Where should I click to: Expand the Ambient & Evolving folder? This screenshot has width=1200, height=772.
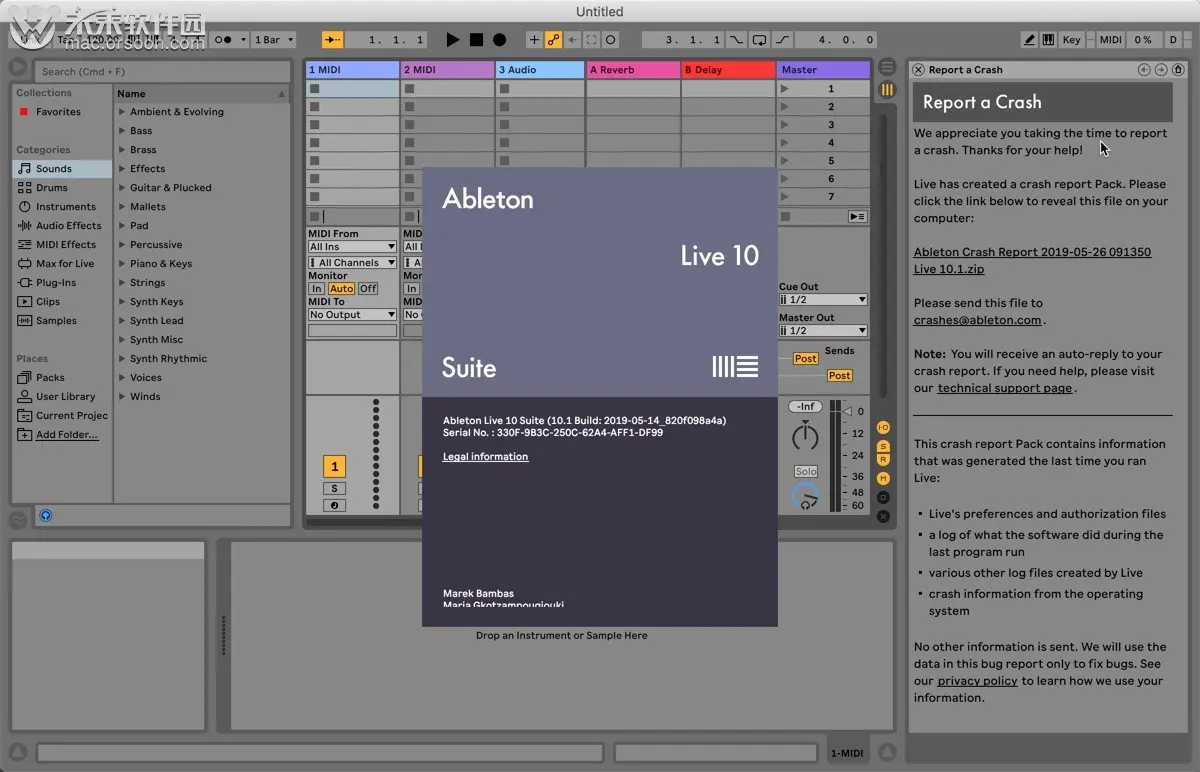pyautogui.click(x=122, y=112)
